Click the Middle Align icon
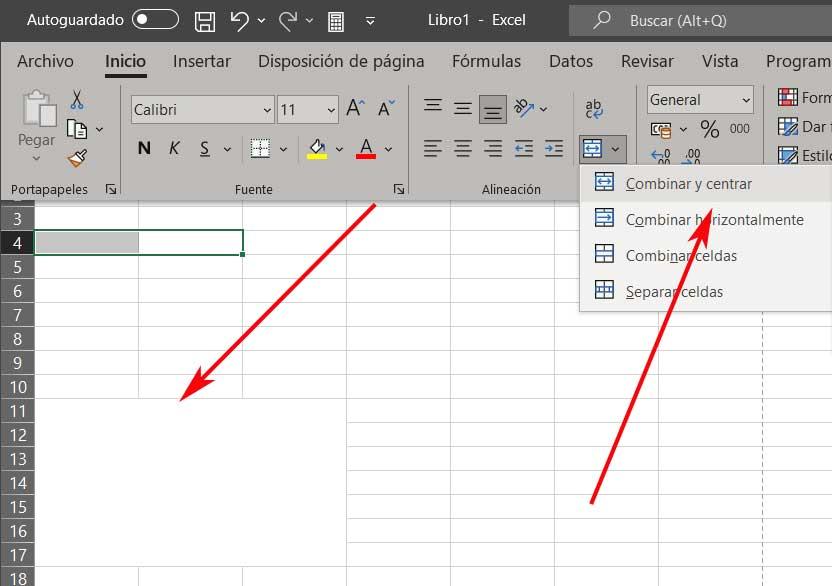Image resolution: width=832 pixels, height=586 pixels. (463, 108)
